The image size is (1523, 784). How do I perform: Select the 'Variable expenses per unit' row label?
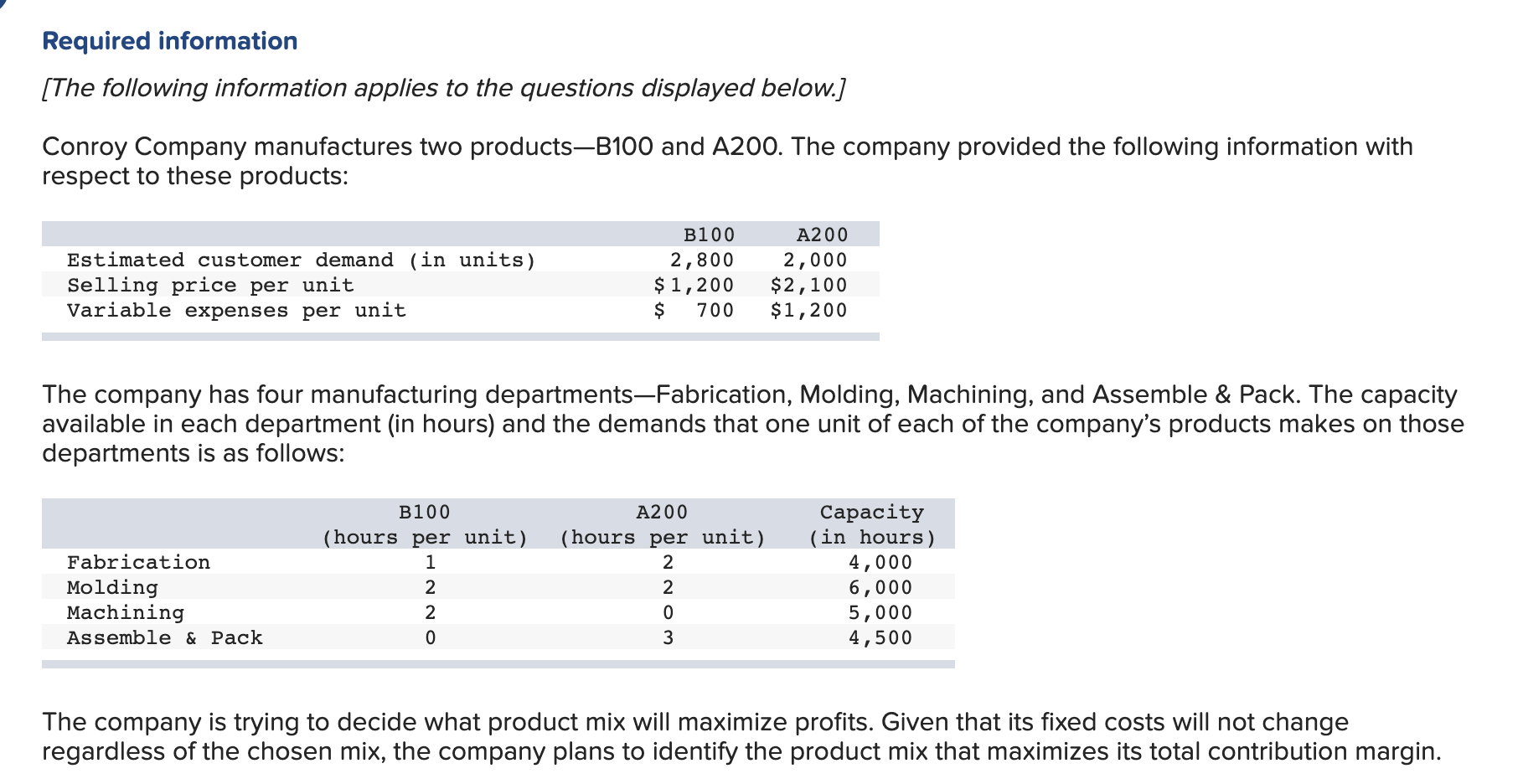[x=236, y=310]
